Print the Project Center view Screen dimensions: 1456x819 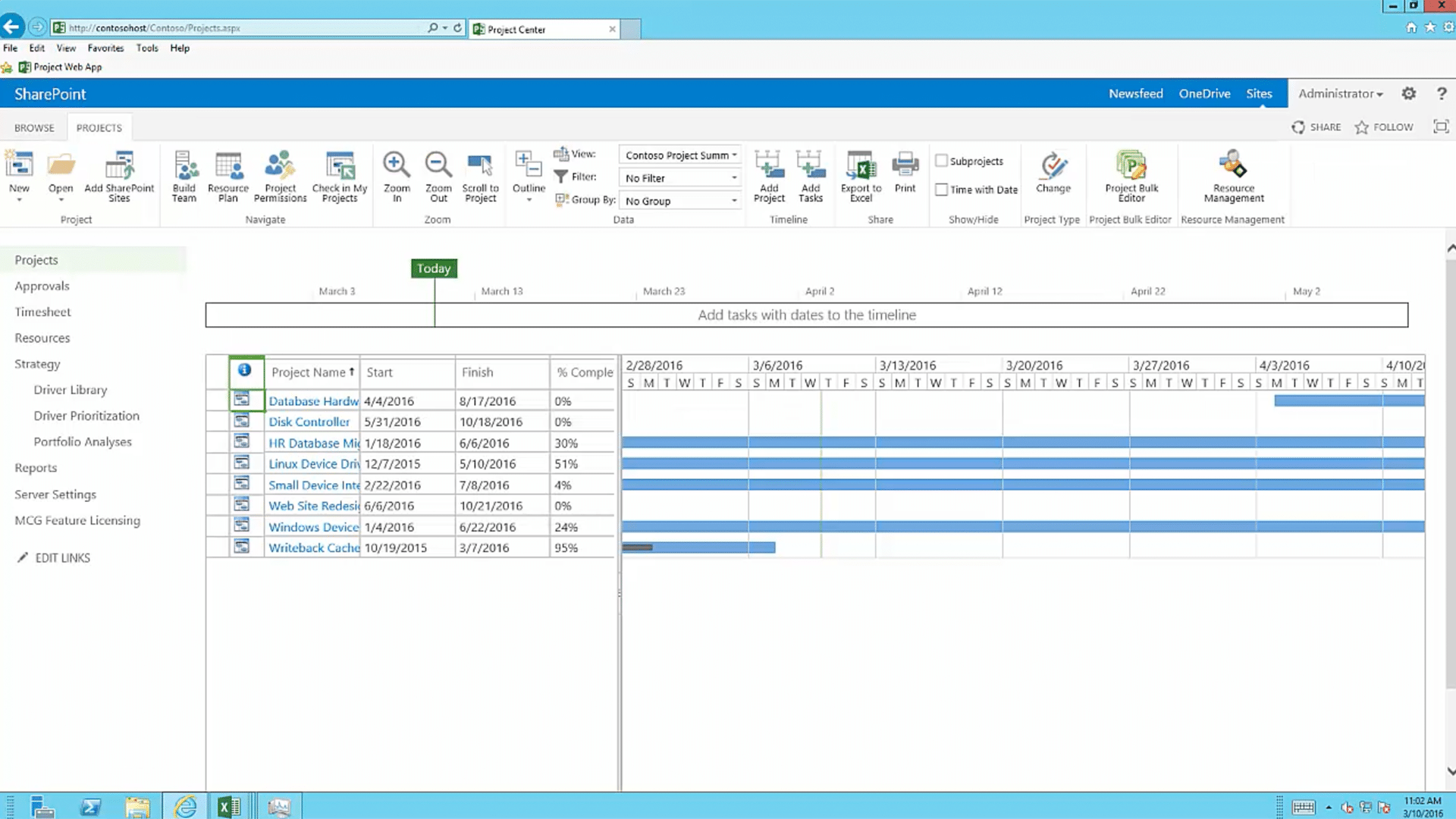[x=905, y=172]
